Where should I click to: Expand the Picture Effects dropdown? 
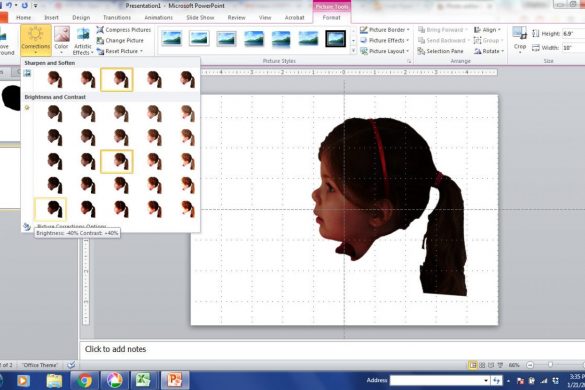tap(385, 40)
